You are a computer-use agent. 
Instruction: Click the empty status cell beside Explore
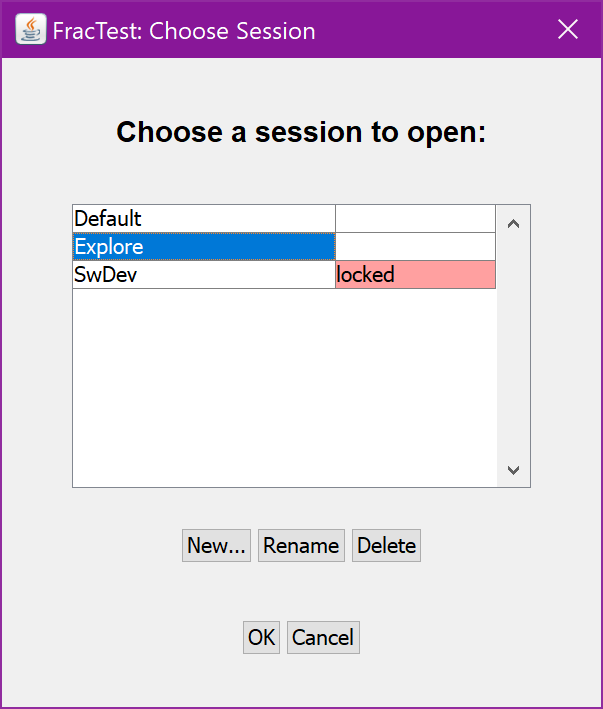[x=415, y=247]
